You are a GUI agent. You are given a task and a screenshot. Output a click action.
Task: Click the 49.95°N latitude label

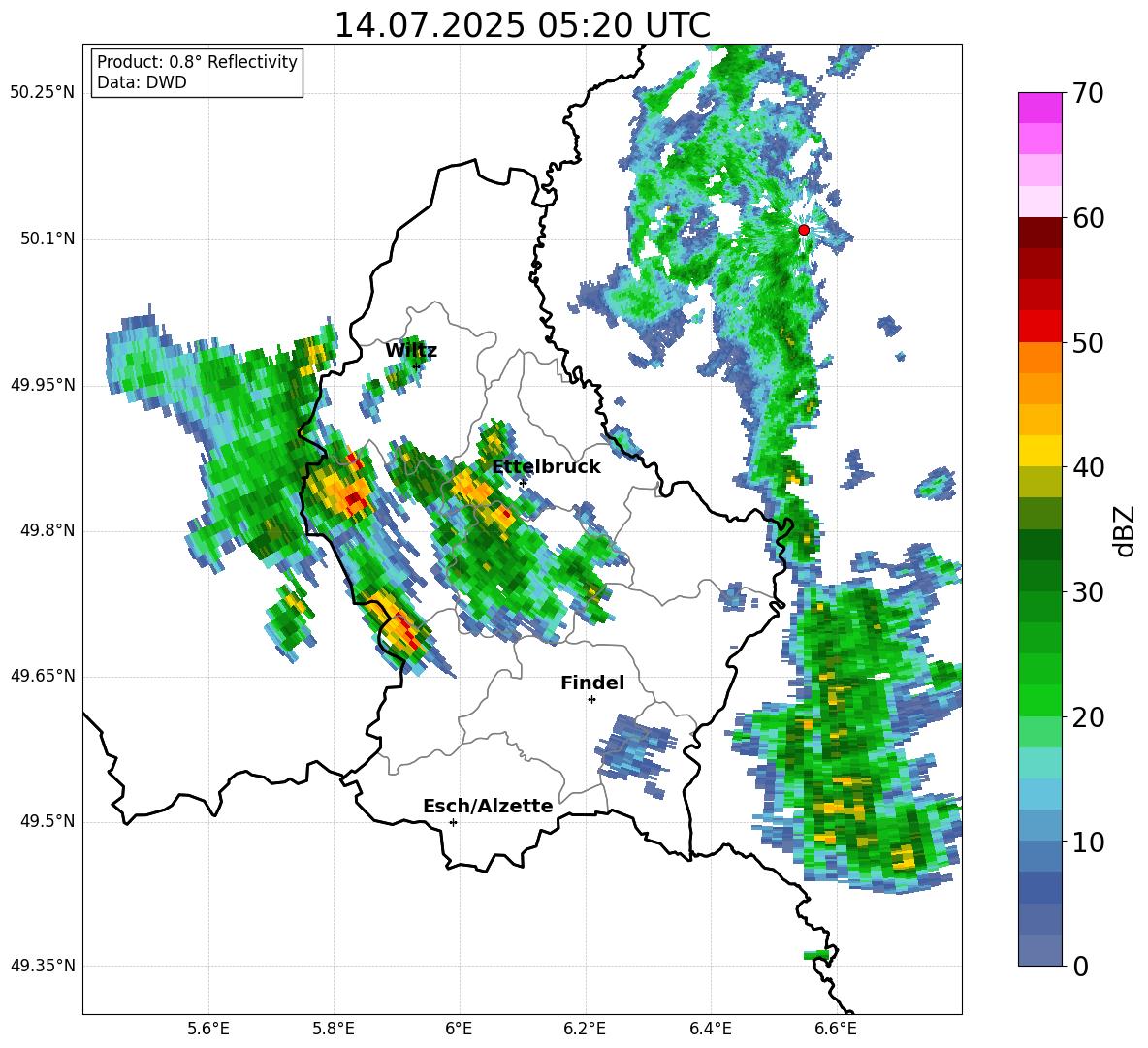43,385
